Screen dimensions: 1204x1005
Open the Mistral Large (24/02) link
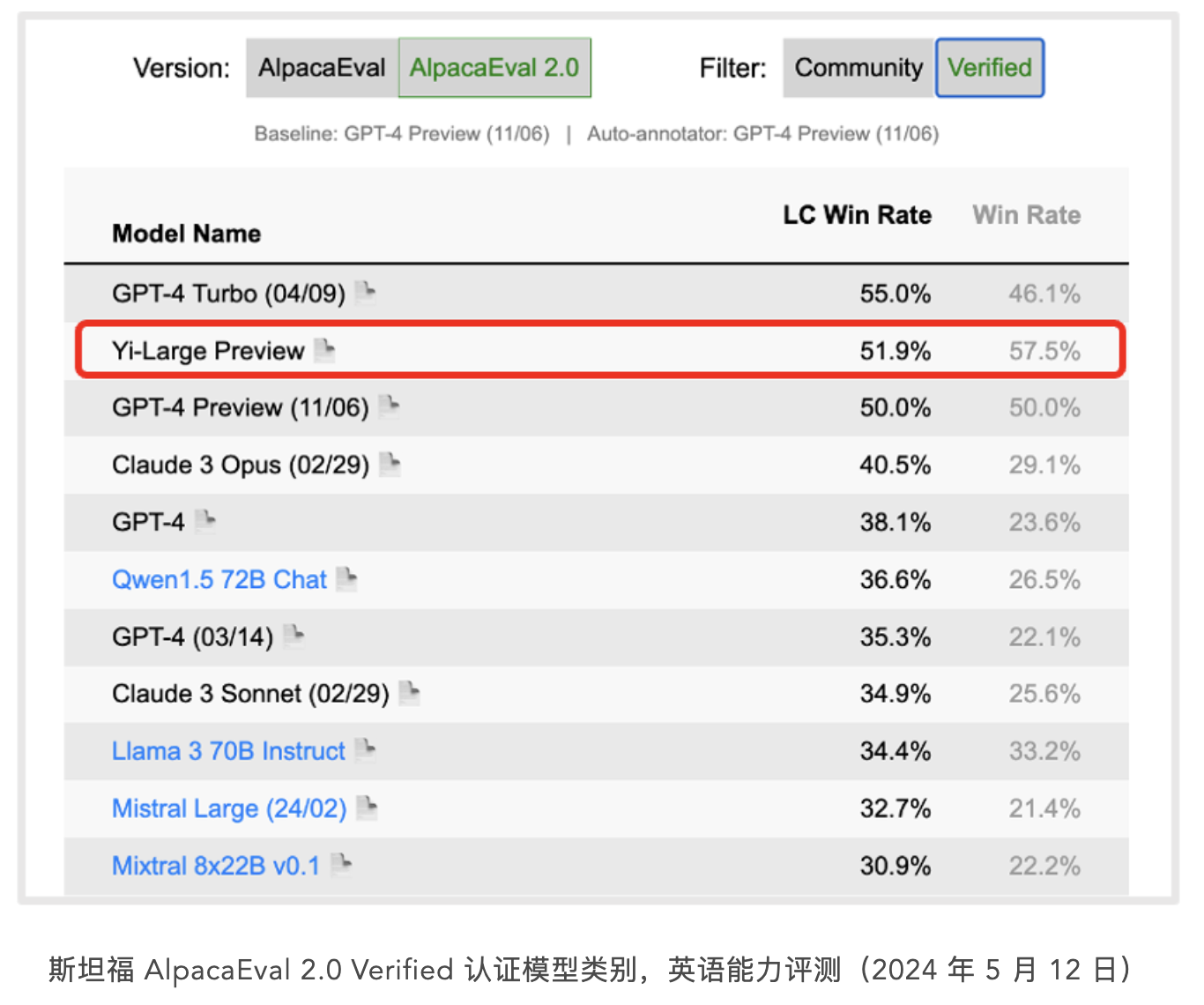click(x=229, y=808)
